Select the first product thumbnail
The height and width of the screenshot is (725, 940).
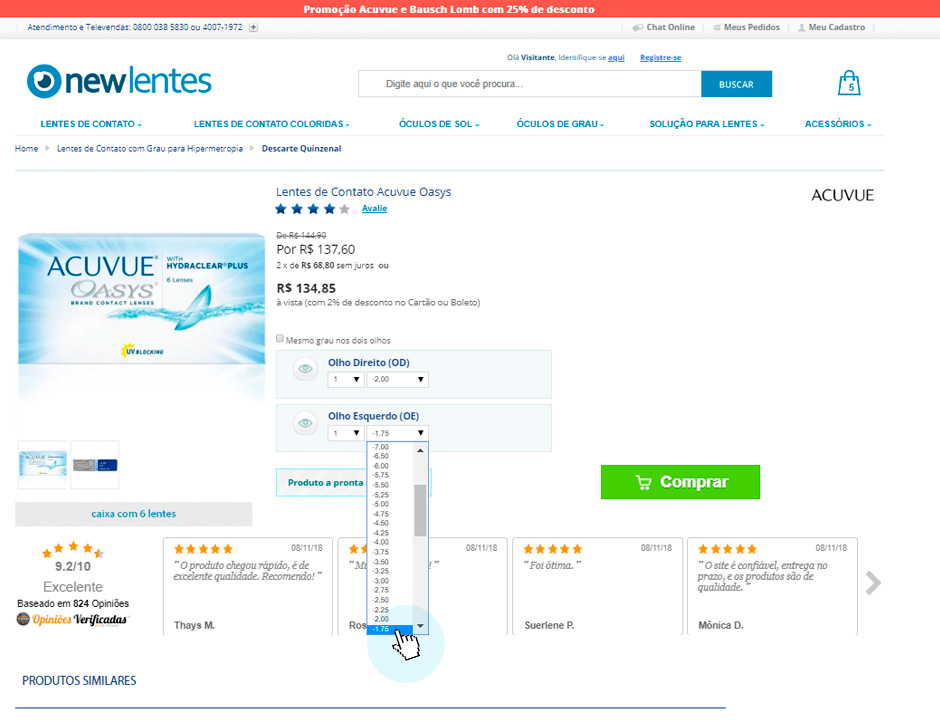(x=43, y=465)
